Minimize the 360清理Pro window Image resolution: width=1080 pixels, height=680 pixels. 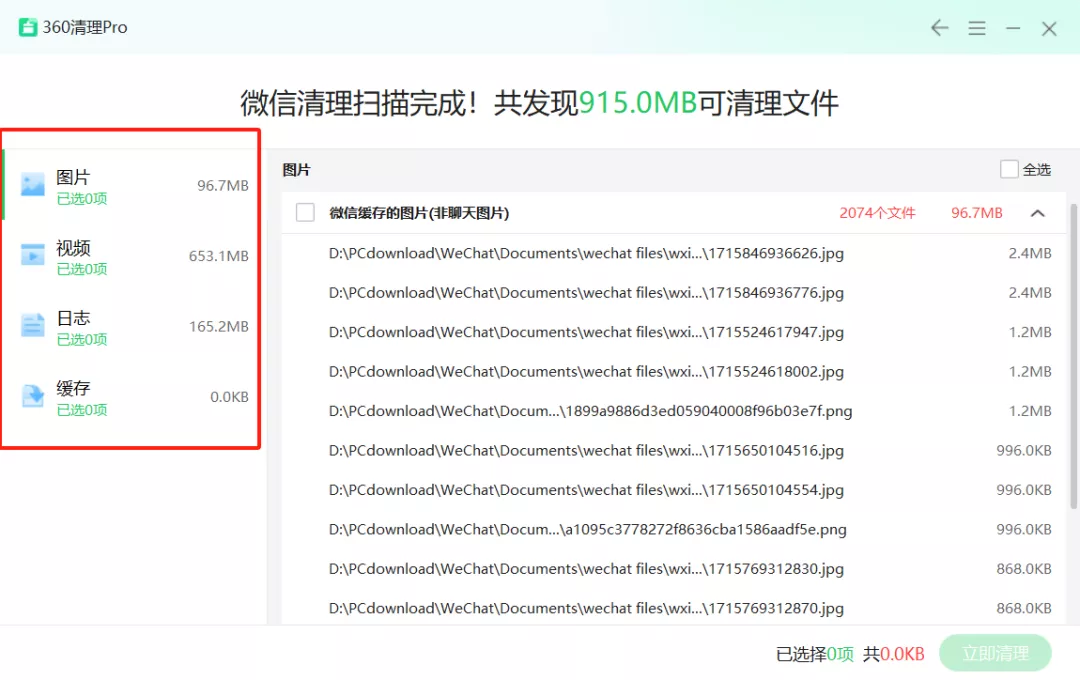1013,28
